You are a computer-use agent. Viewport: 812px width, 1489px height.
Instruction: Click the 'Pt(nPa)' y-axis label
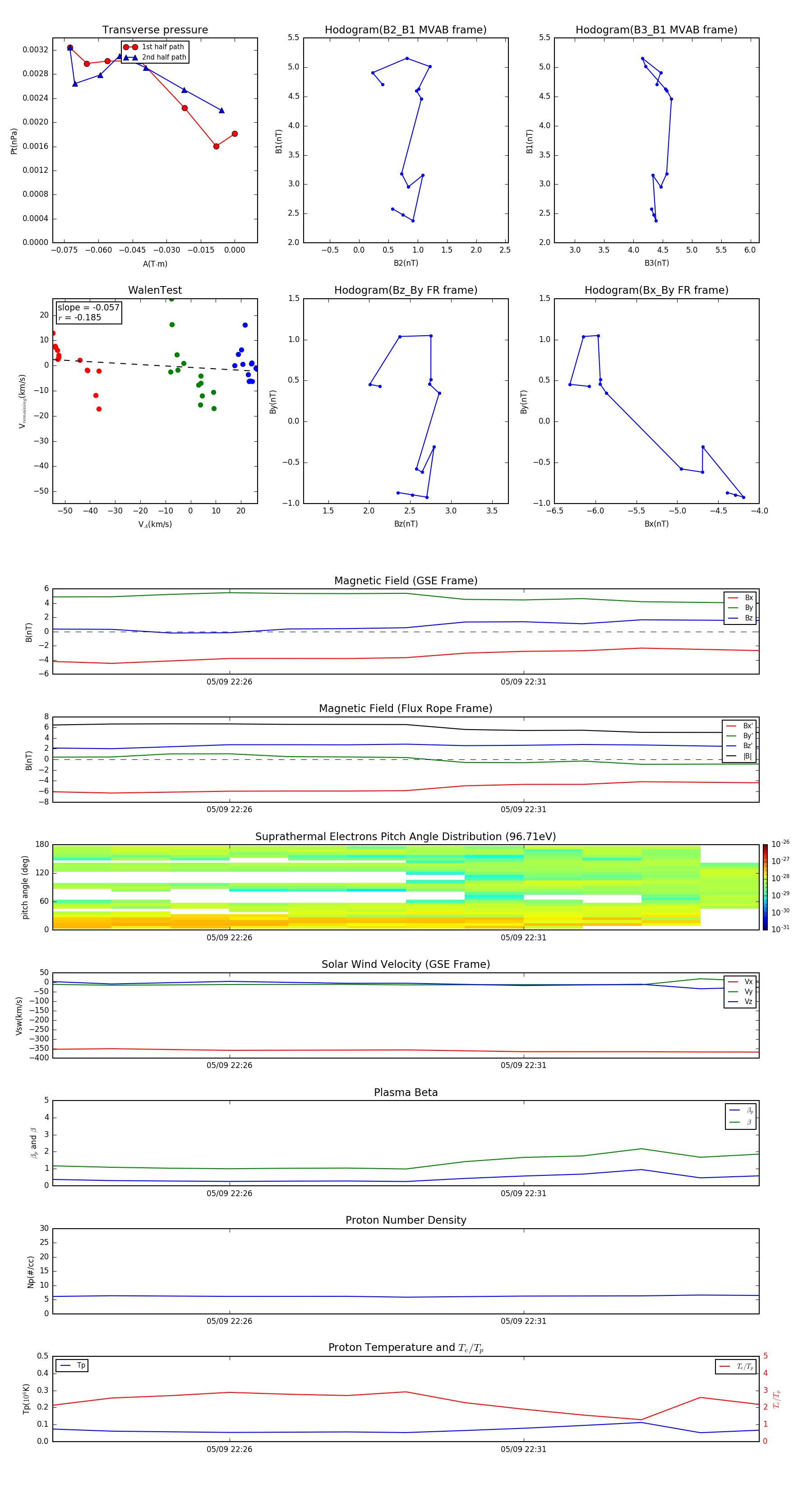14,141
